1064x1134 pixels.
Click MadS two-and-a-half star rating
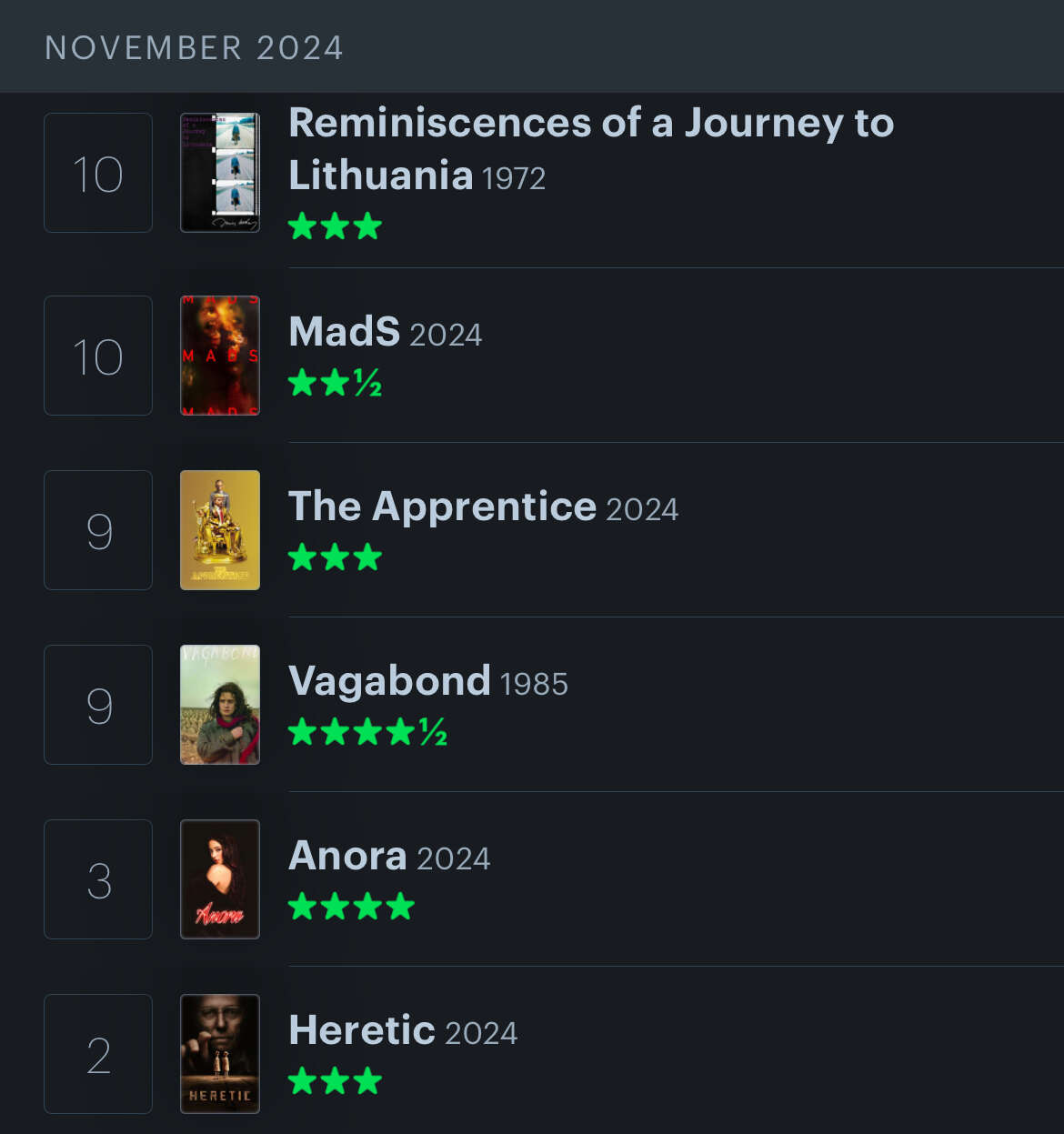coord(335,383)
